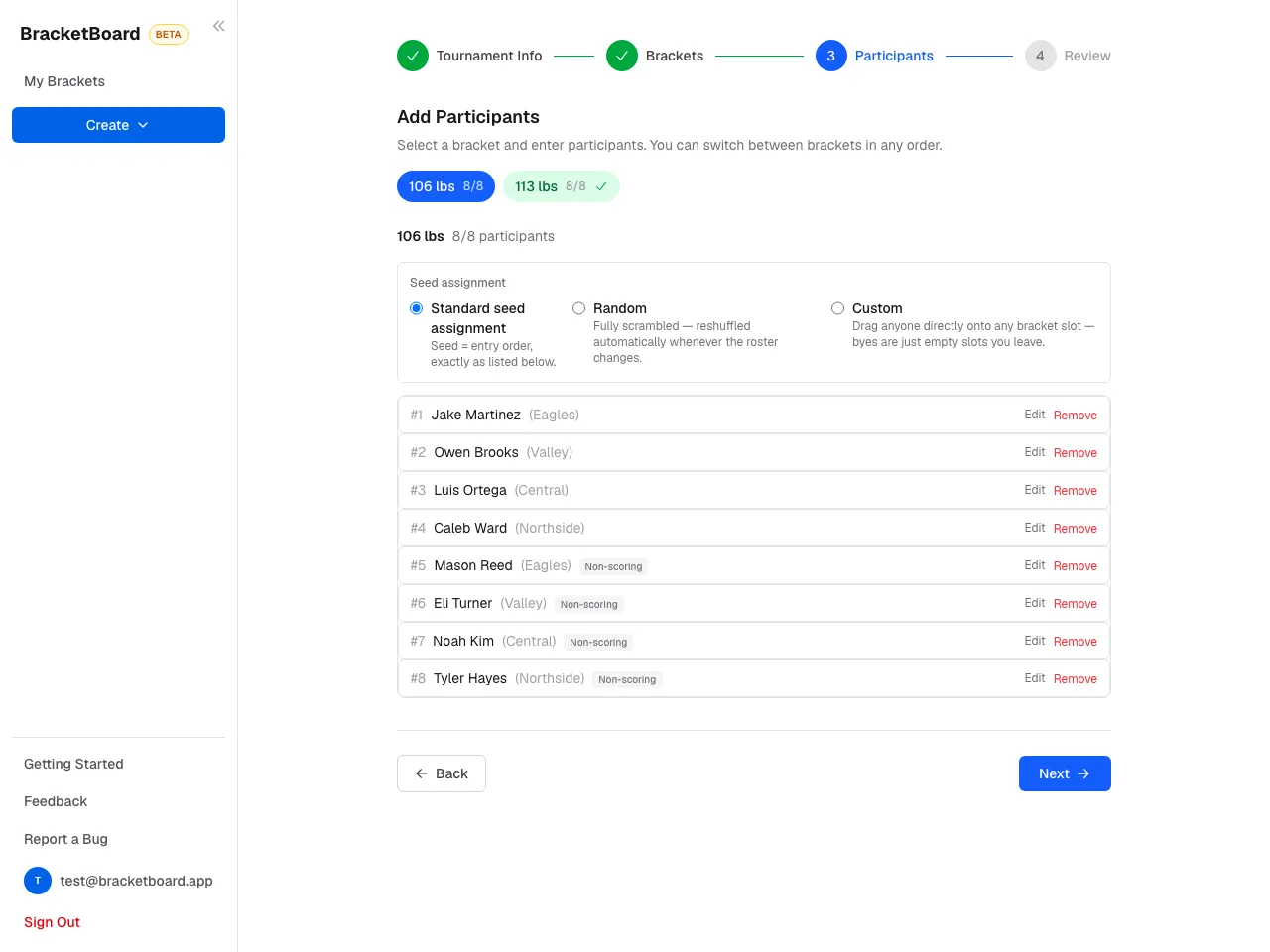This screenshot has height=952, width=1270.
Task: Remove Jake Martinez from the bracket
Action: (1076, 416)
